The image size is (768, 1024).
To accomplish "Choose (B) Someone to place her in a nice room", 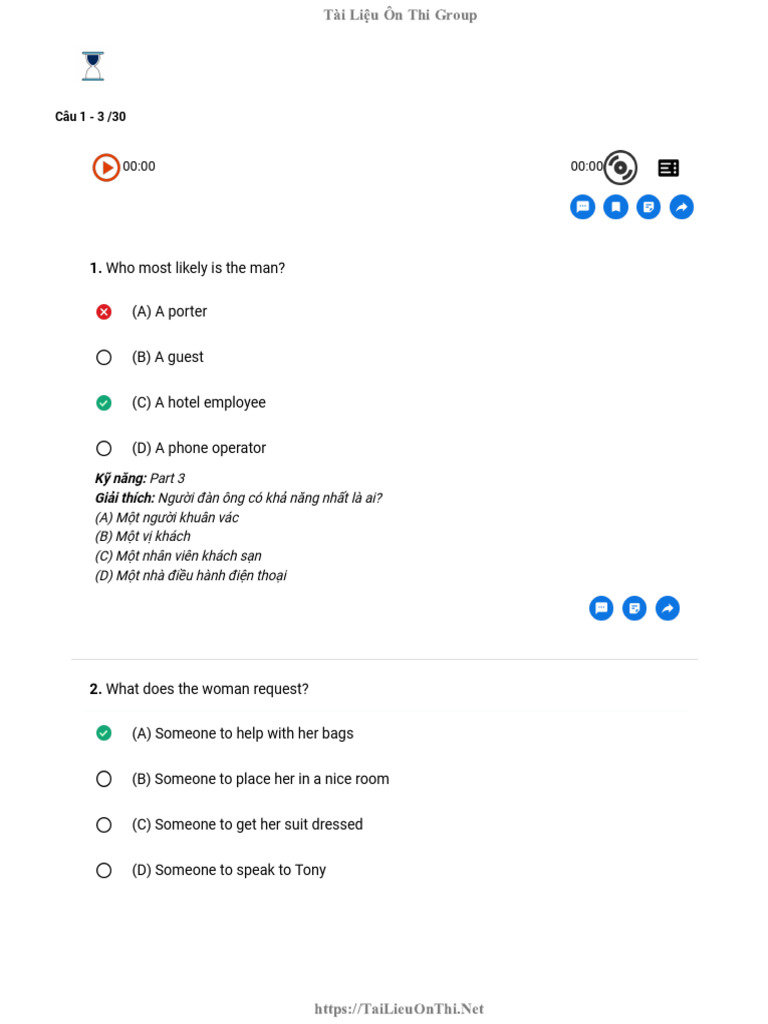I will click(104, 779).
